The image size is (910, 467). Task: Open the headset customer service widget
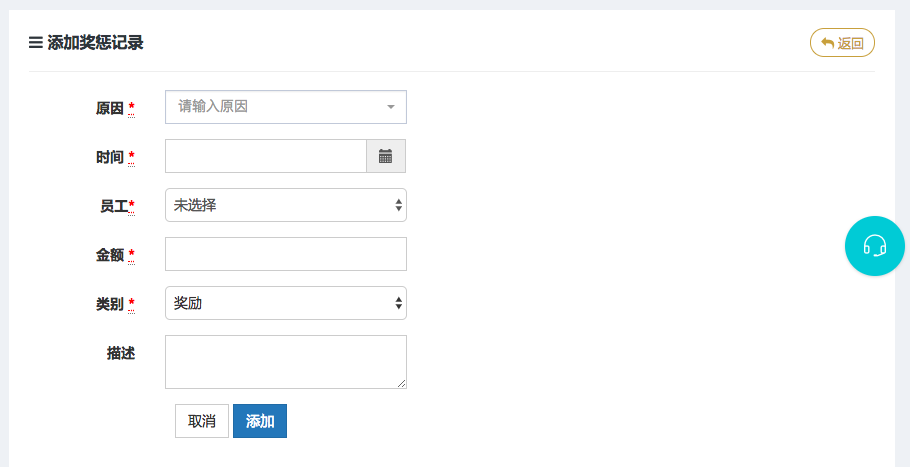(875, 246)
